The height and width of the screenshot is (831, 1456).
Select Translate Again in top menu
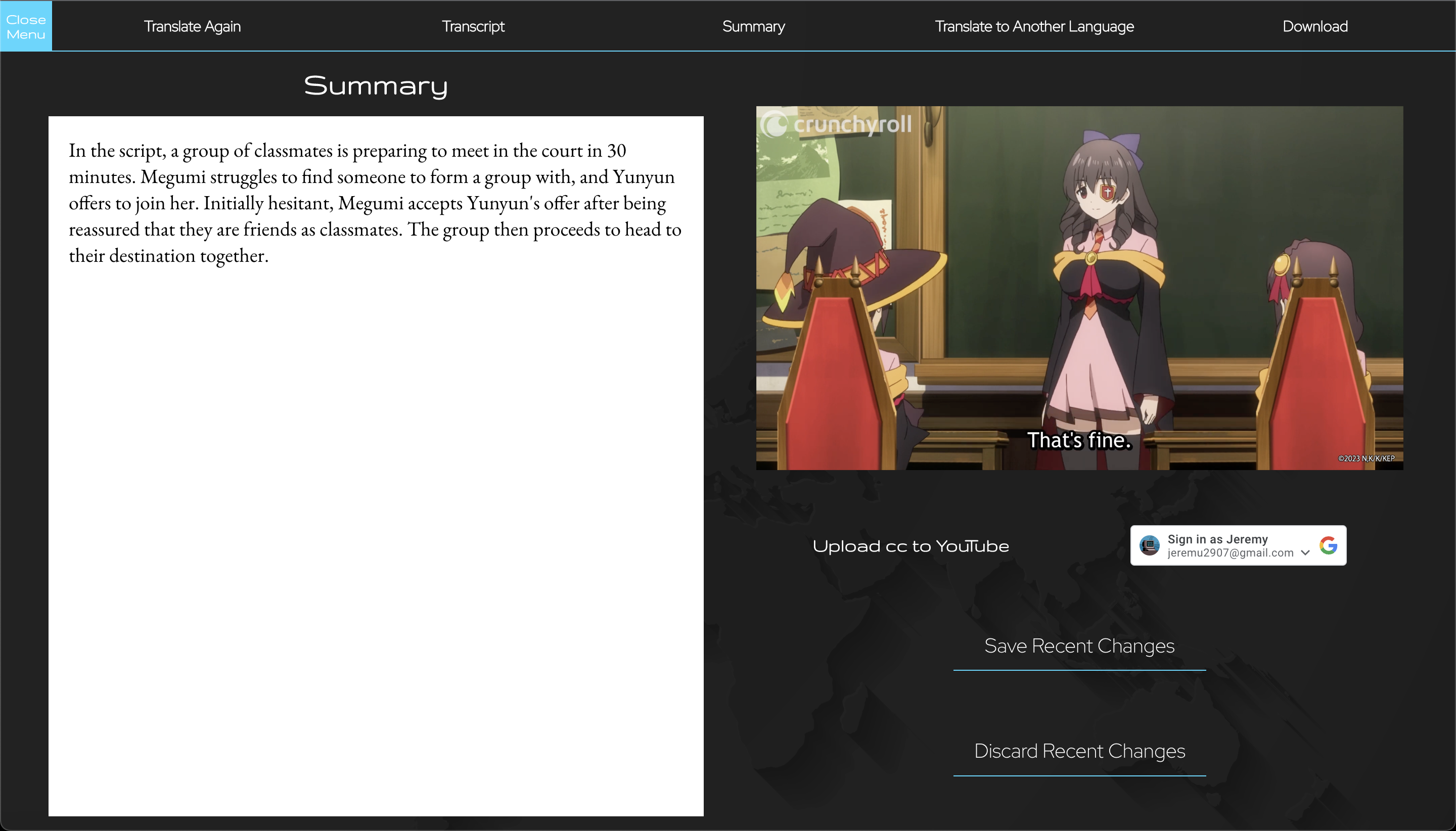click(192, 26)
